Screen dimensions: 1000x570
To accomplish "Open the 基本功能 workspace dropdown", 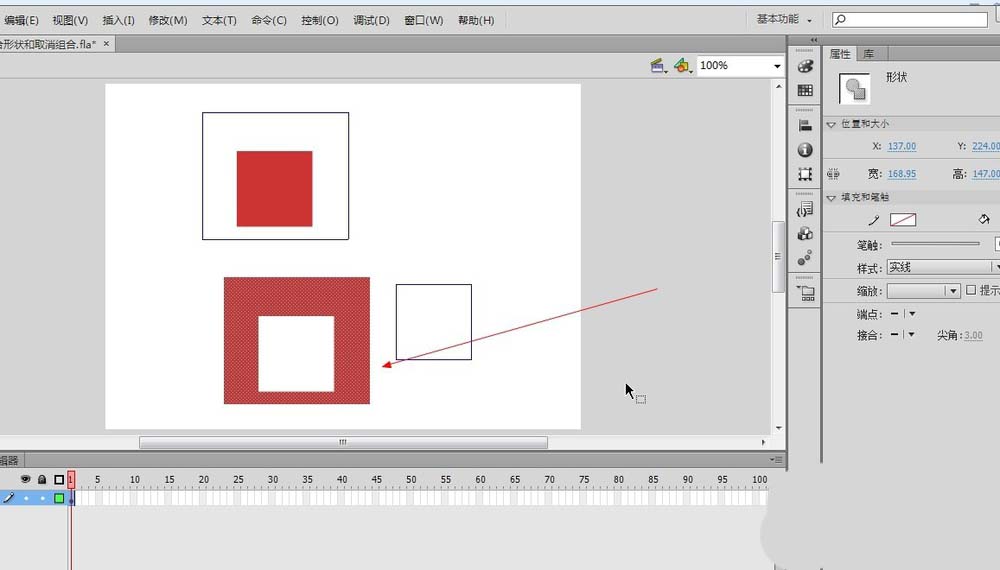I will [784, 19].
